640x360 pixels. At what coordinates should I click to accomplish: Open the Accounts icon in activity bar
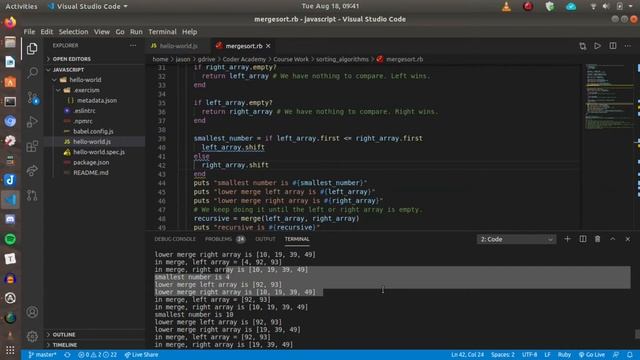pyautogui.click(x=32, y=312)
